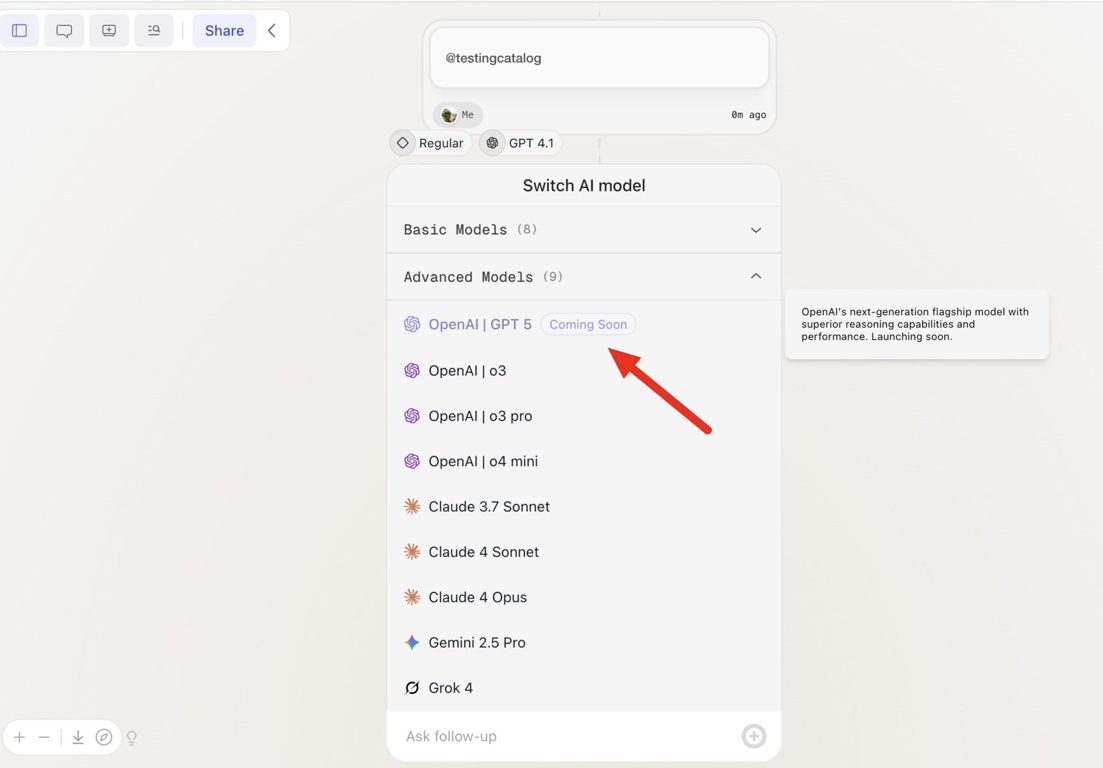Click the Share button
The width and height of the screenshot is (1103, 768).
[224, 30]
